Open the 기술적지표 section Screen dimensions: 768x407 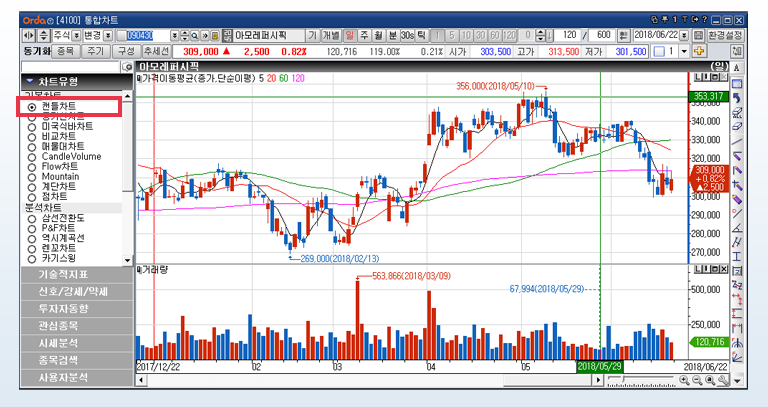(77, 275)
